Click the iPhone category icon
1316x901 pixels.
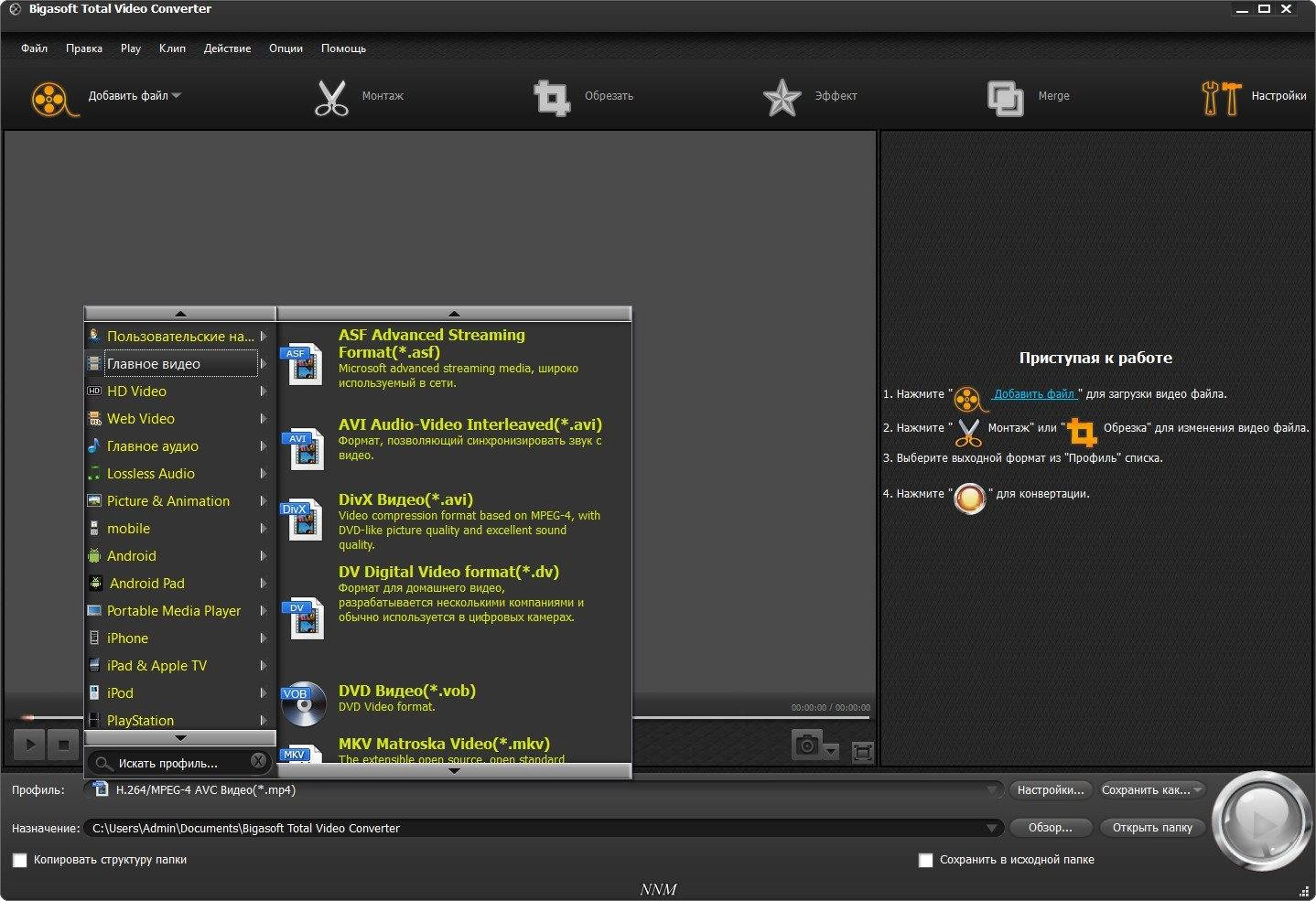[94, 638]
